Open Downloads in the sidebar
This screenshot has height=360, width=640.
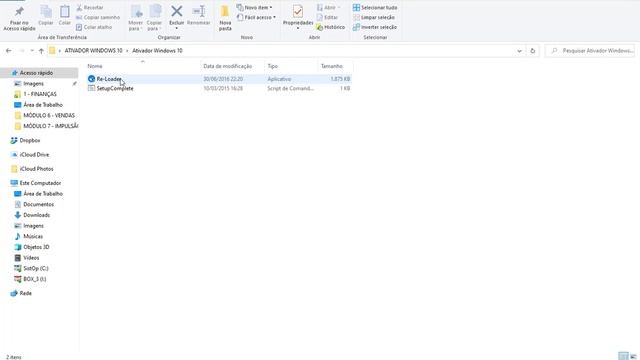pyautogui.click(x=36, y=215)
